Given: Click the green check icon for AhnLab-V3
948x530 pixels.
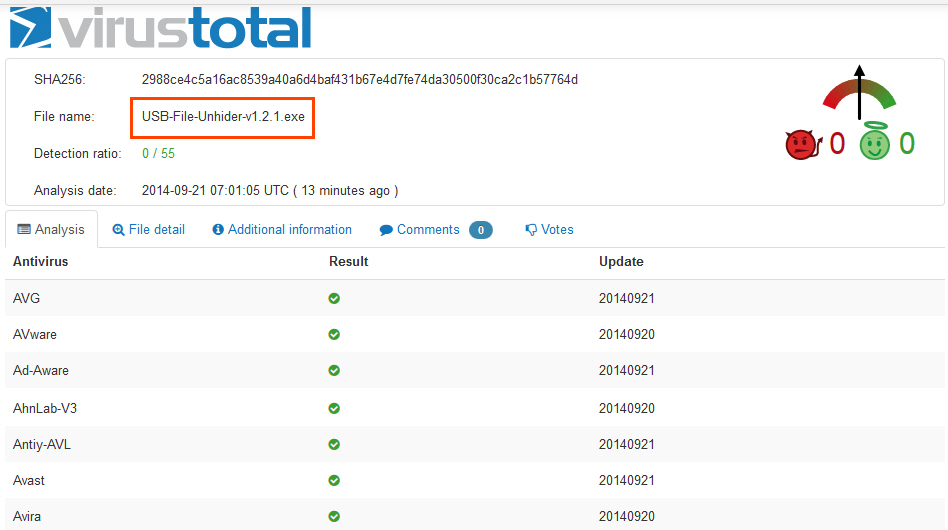Looking at the screenshot, I should click(x=334, y=408).
